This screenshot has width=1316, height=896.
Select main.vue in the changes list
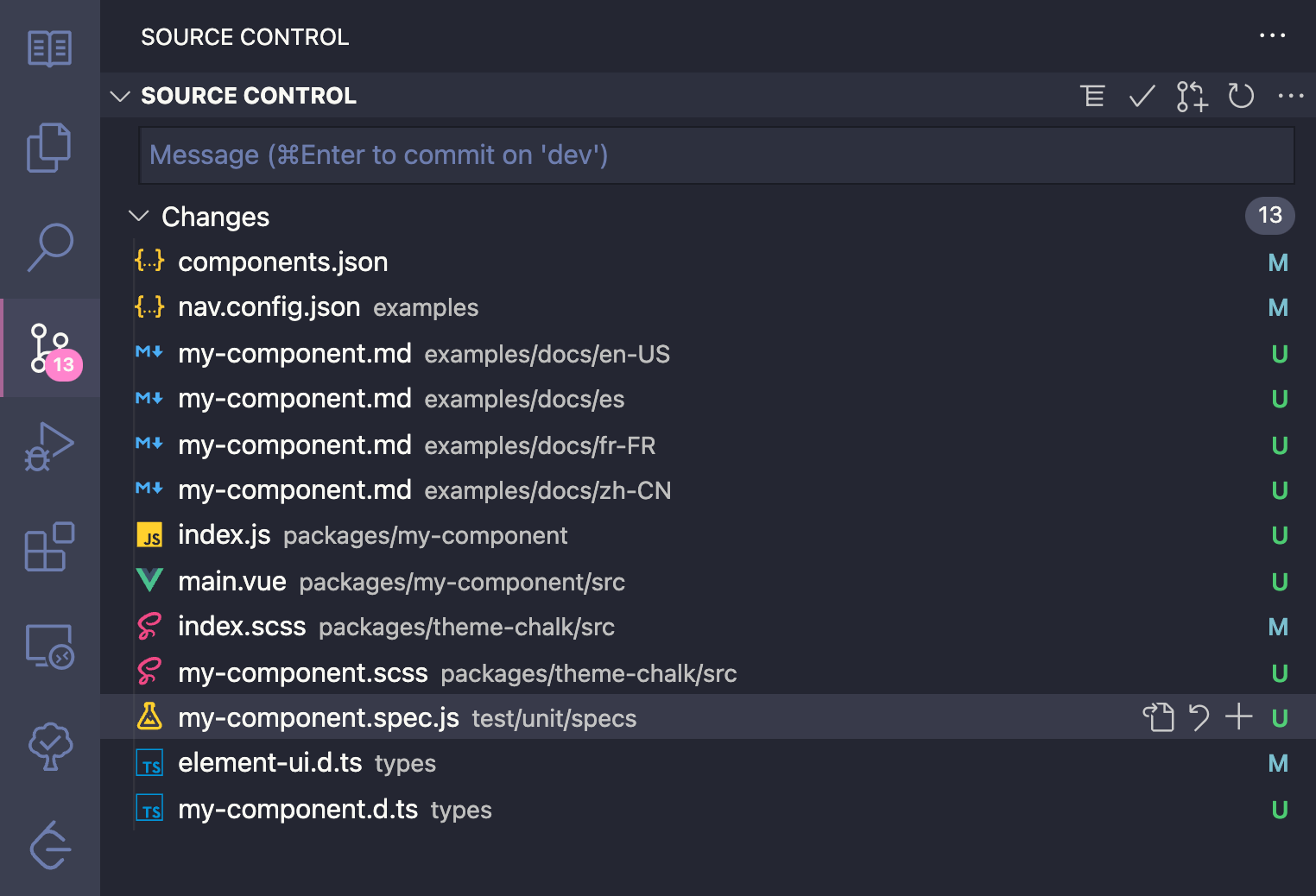coord(232,582)
